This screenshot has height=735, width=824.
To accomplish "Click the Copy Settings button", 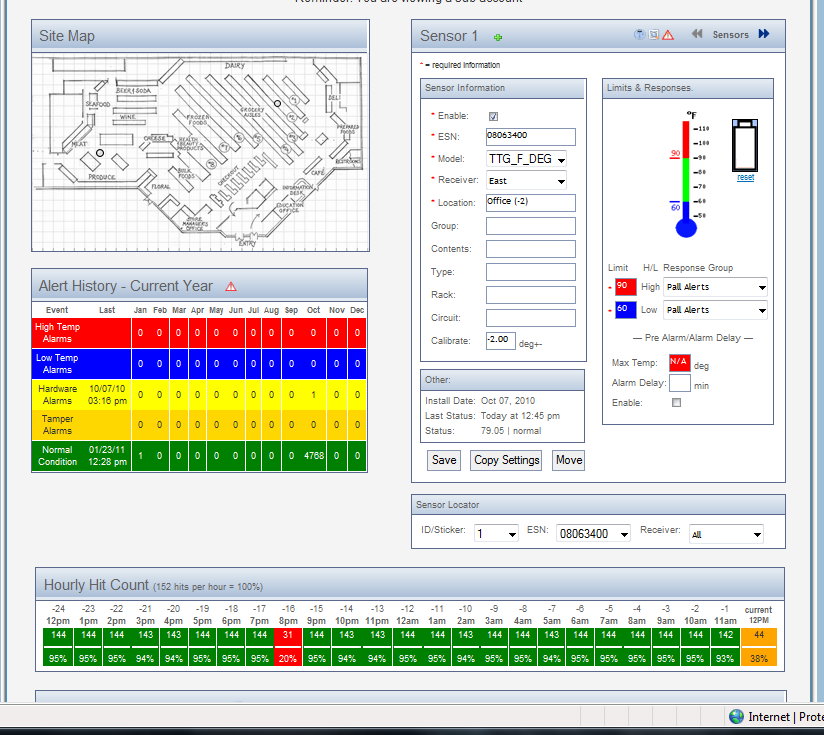I will tap(506, 461).
